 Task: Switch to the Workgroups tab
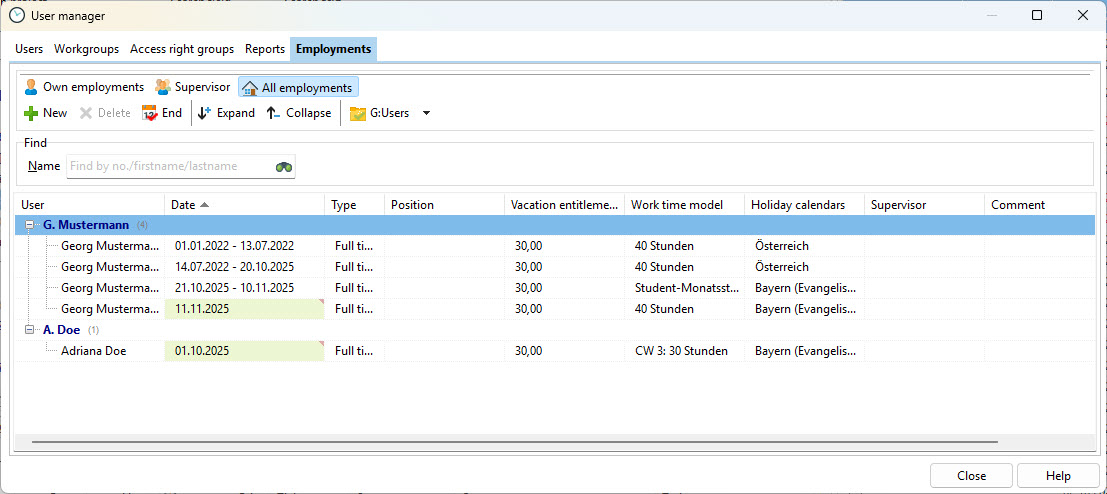click(x=86, y=49)
